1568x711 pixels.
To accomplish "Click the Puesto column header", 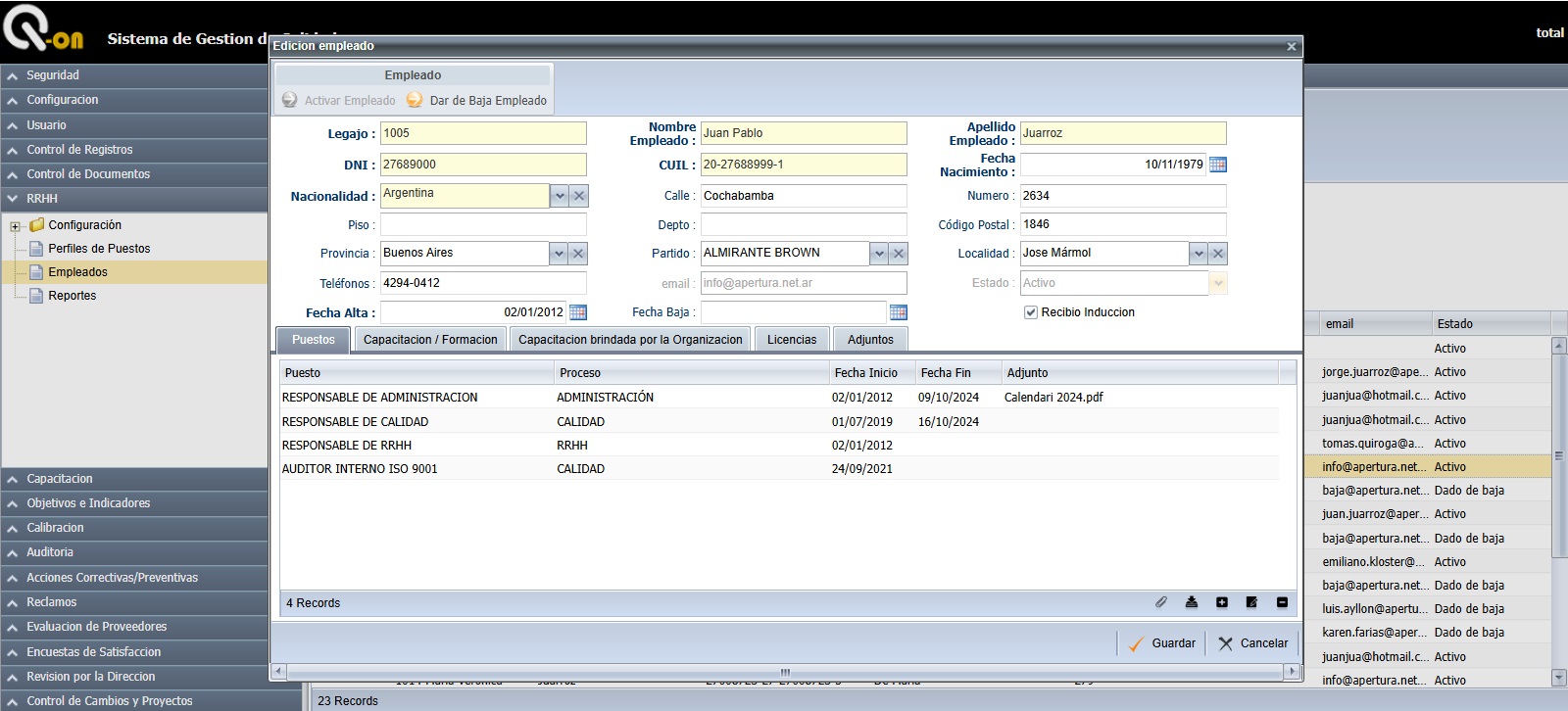I will click(x=417, y=373).
